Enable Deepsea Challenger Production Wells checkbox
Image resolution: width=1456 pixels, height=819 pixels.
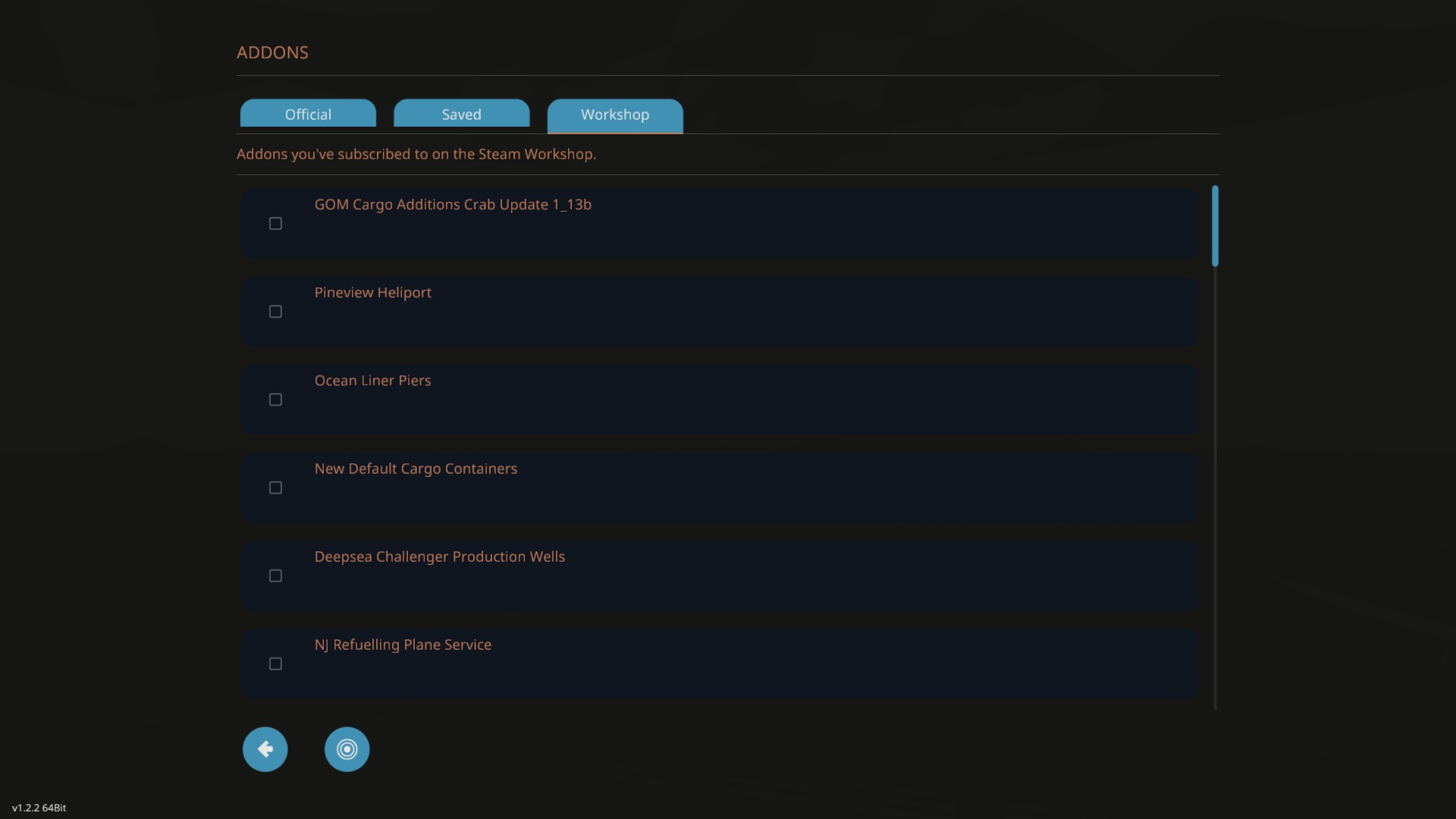(x=275, y=576)
